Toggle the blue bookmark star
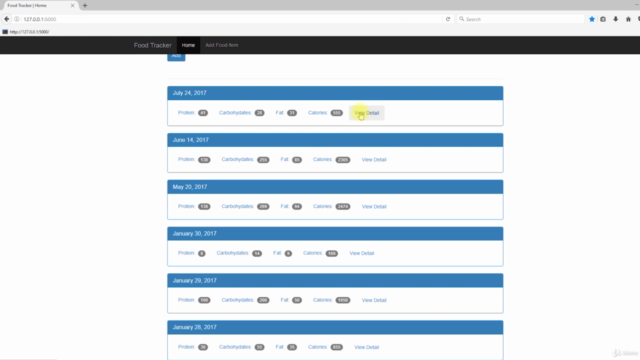 coord(591,19)
